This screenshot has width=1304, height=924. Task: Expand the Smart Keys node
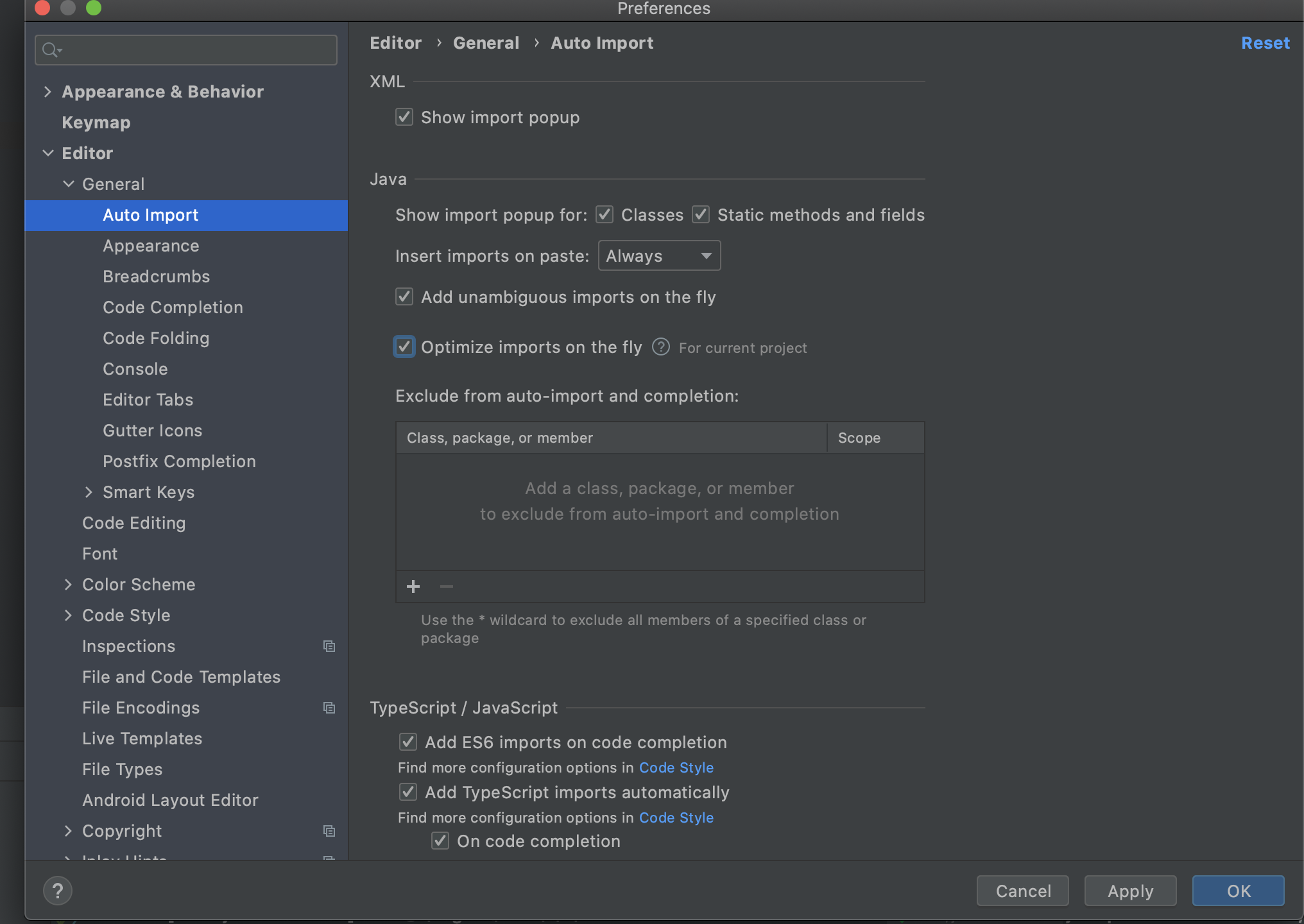(x=89, y=492)
